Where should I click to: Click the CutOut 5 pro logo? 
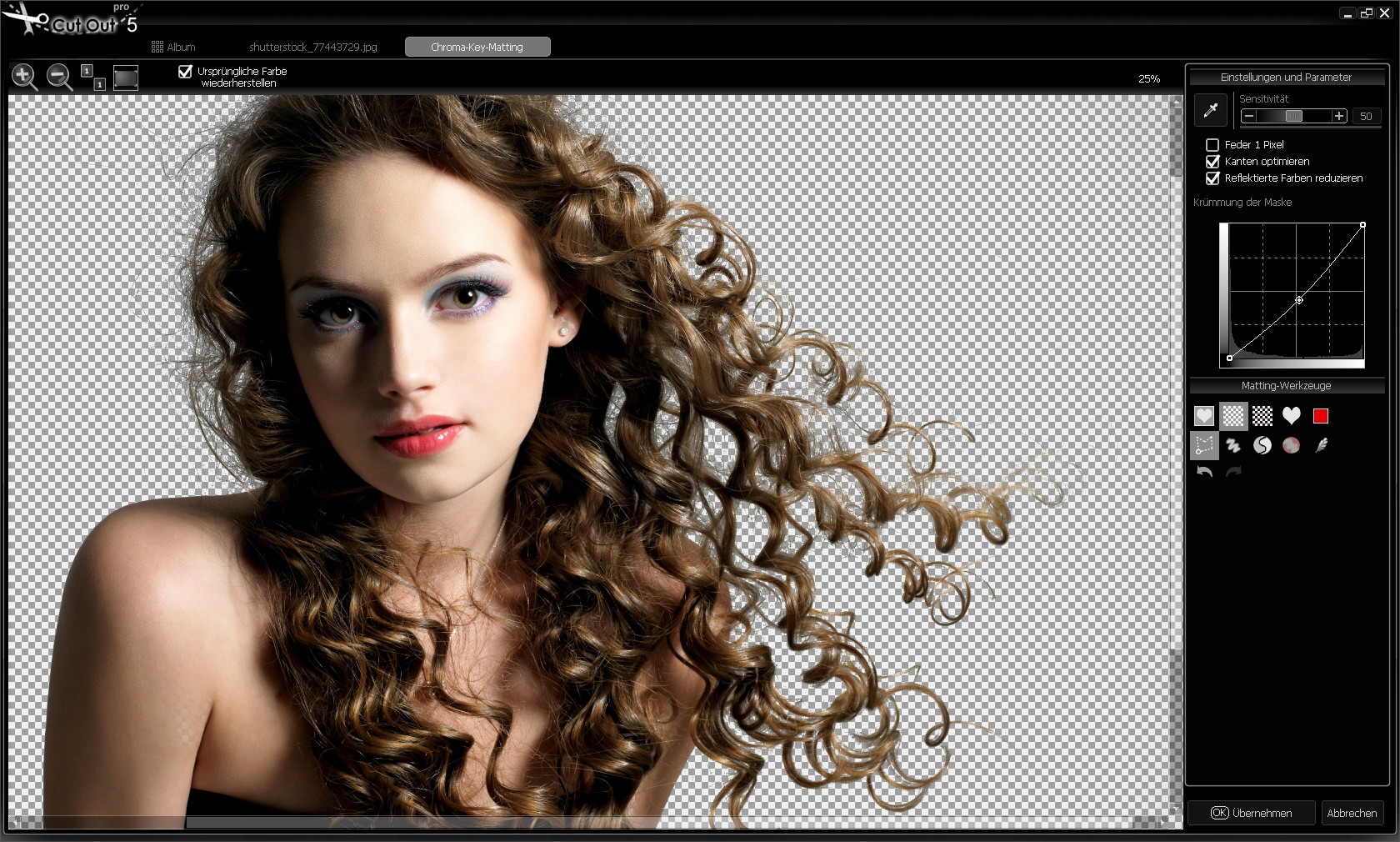(x=71, y=20)
